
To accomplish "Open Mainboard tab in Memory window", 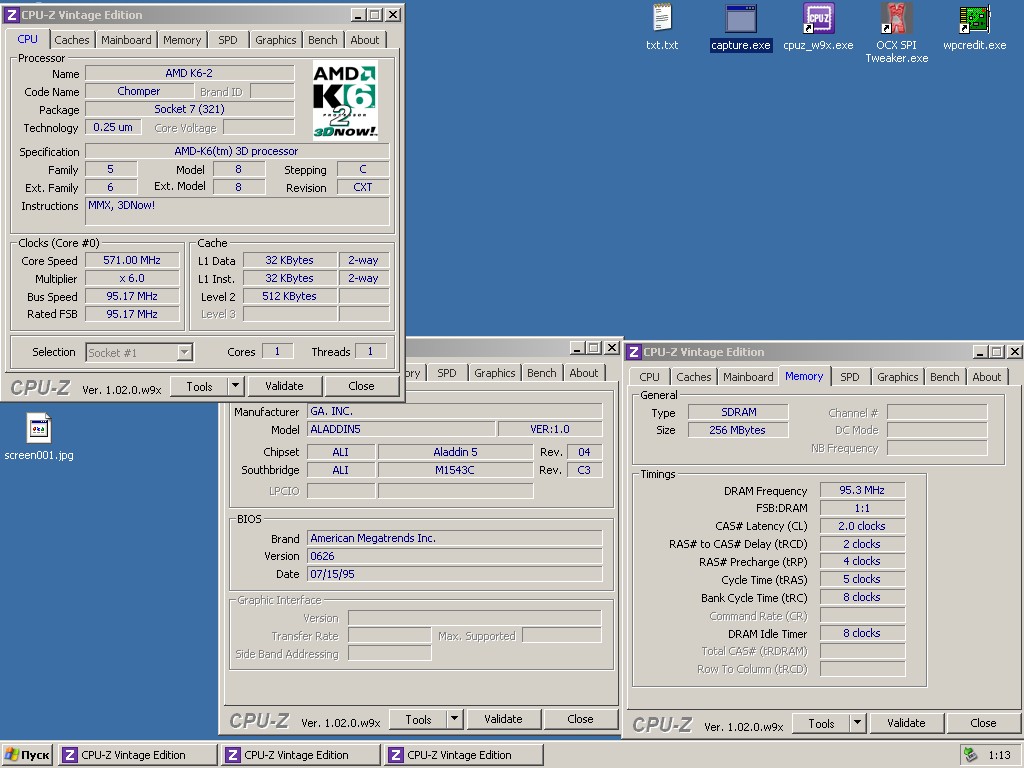I will pos(748,377).
